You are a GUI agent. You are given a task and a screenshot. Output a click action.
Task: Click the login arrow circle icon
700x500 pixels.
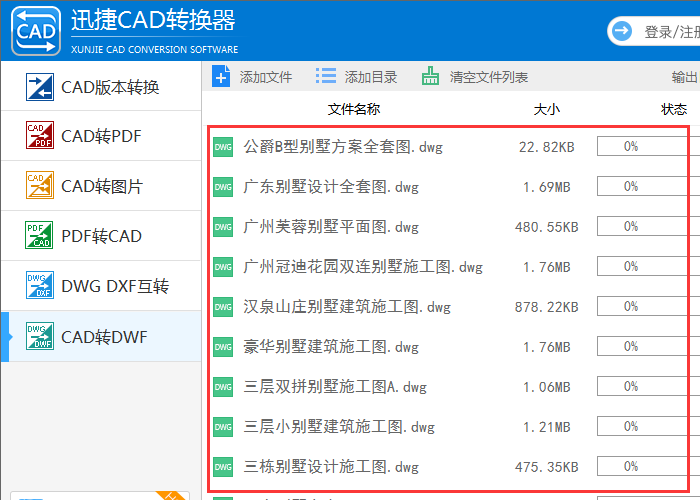tap(621, 31)
